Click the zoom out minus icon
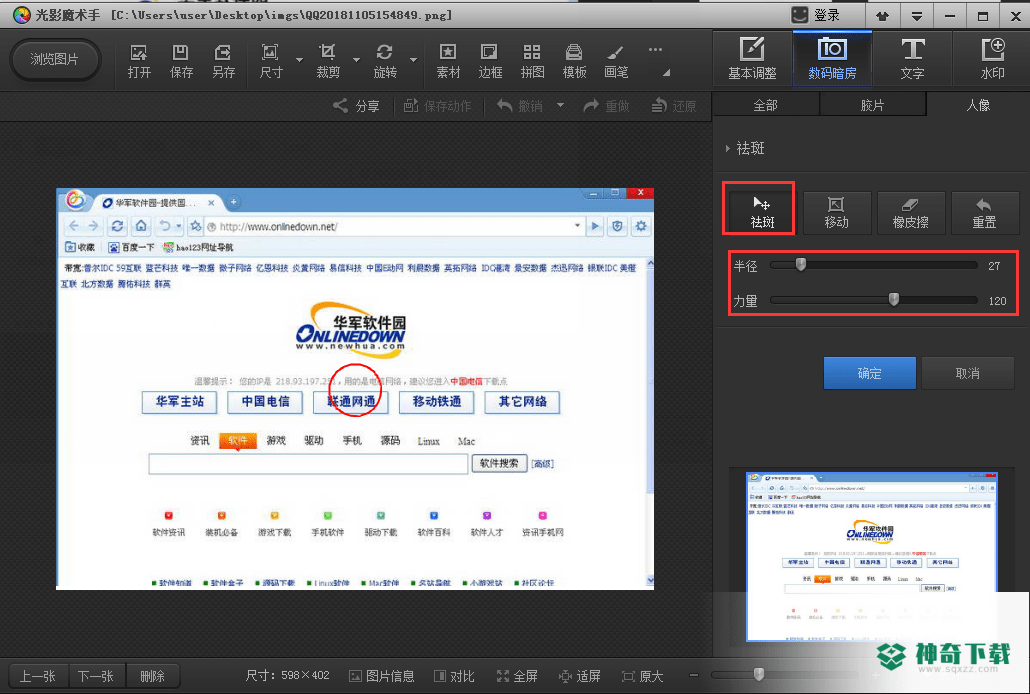The width and height of the screenshot is (1030, 694). [x=694, y=675]
